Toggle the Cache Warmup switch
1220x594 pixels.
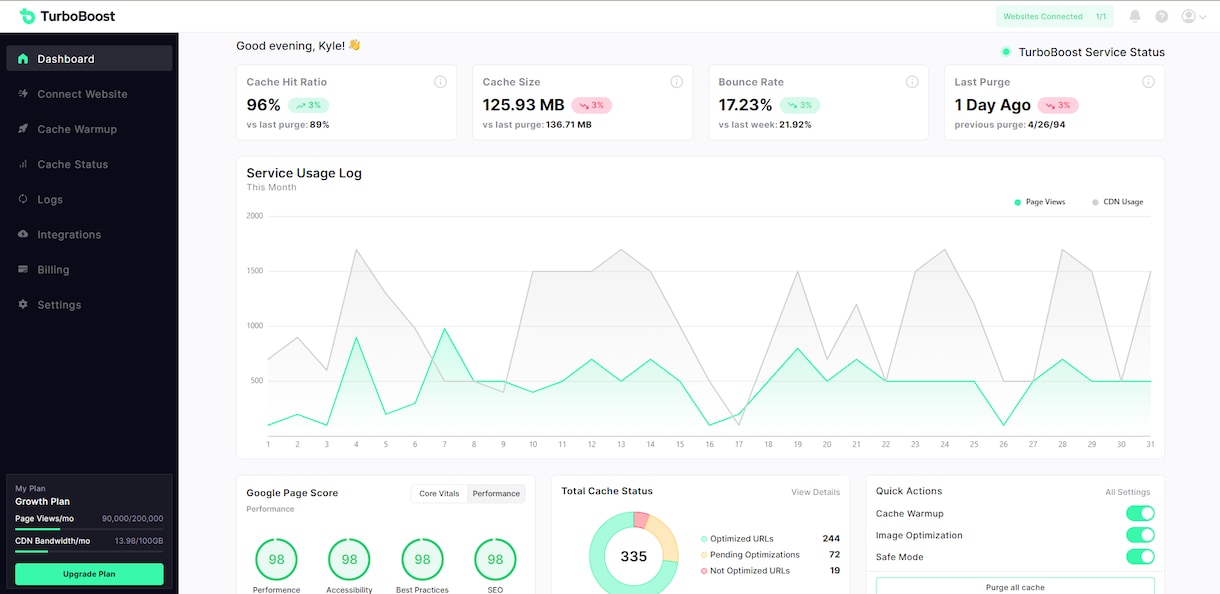(x=1140, y=513)
